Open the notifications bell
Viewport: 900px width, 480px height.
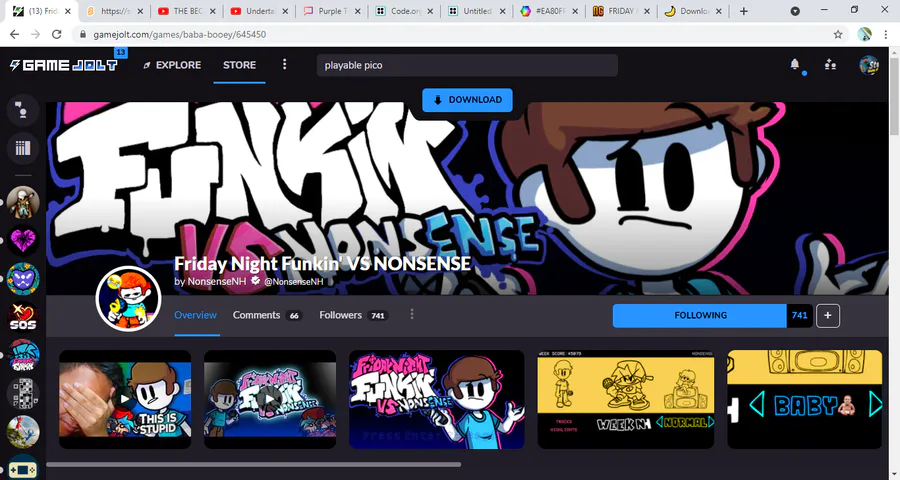(x=794, y=64)
